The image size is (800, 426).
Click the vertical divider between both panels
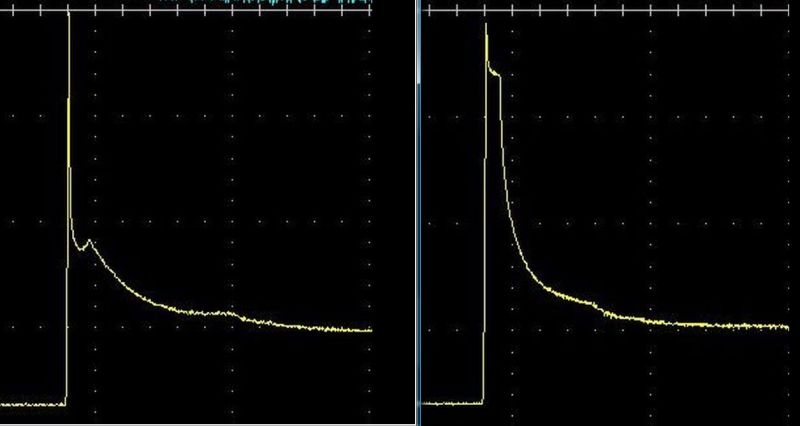[418, 213]
